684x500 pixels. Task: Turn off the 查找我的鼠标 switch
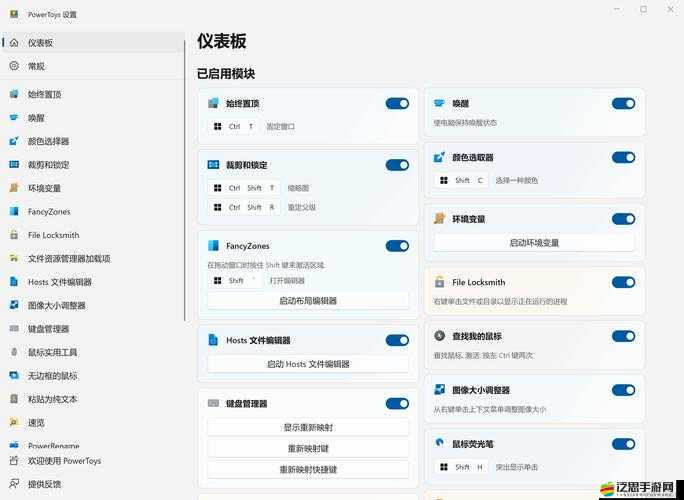[623, 336]
